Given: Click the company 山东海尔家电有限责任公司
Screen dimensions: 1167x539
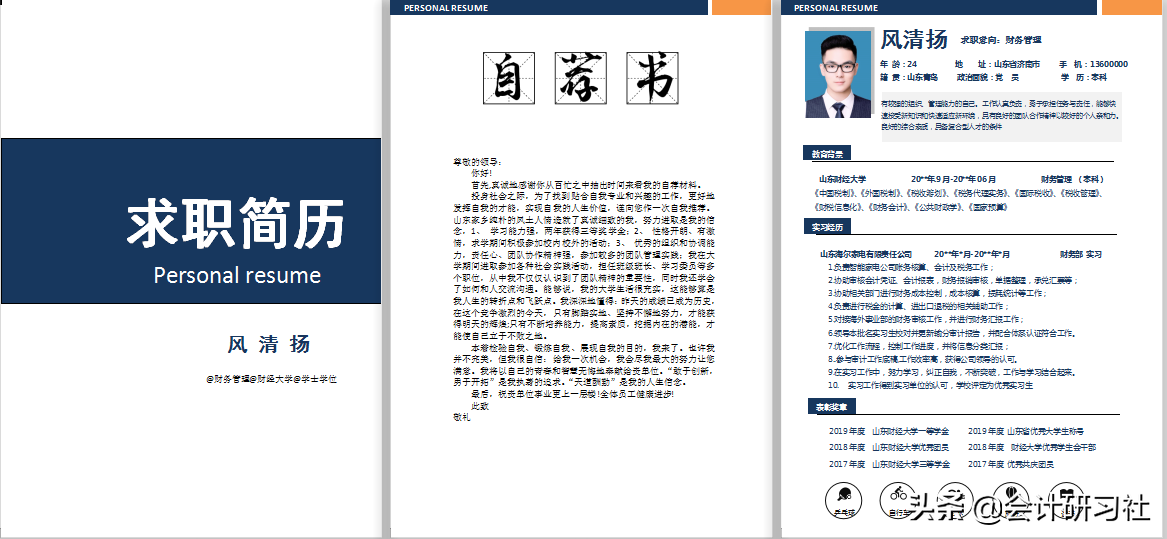Looking at the screenshot, I should pos(866,255).
